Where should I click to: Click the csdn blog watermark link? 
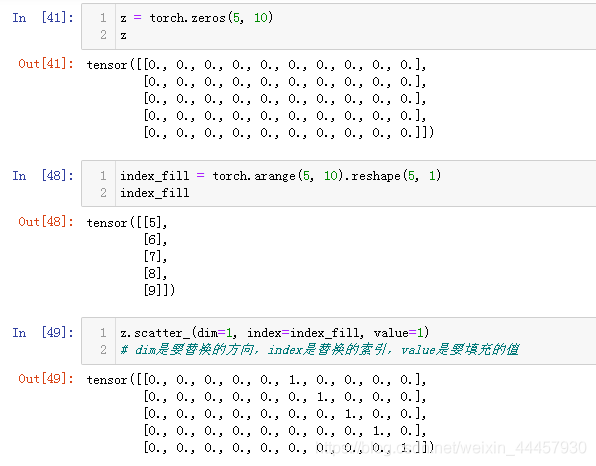[x=452, y=448]
